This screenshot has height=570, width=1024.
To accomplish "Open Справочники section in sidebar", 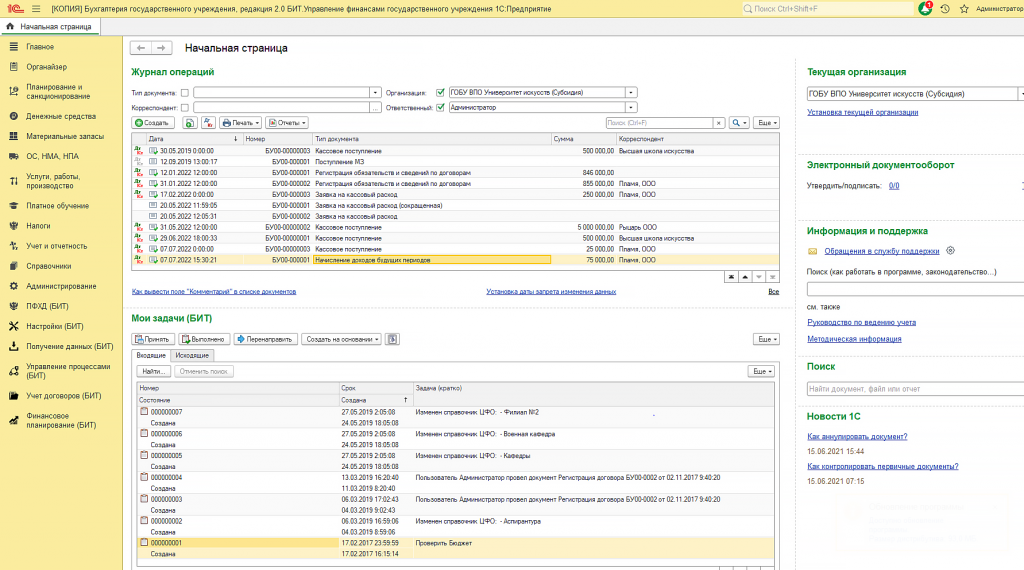I will pos(48,266).
